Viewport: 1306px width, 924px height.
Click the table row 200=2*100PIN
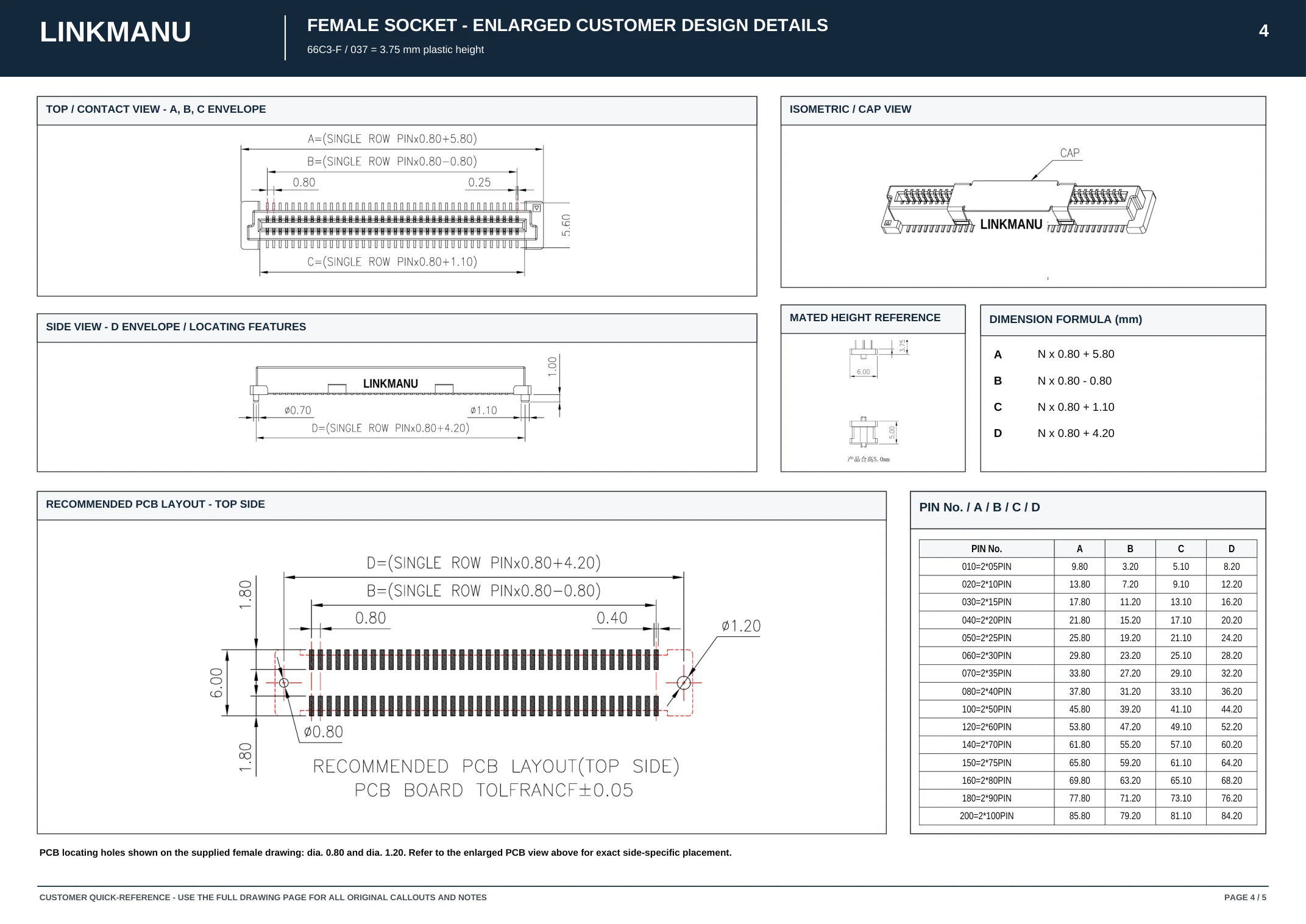coord(1088,816)
